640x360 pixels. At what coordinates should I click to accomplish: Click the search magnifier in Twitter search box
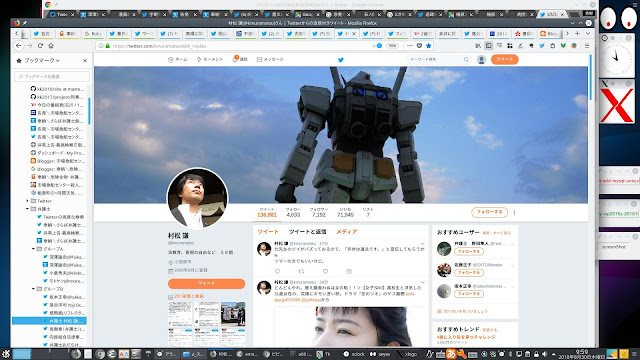pos(466,60)
